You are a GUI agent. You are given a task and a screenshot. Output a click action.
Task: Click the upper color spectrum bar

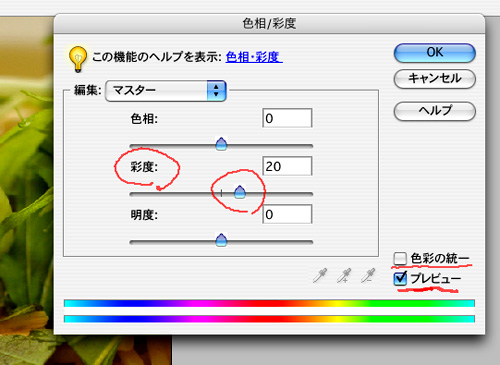coord(269,303)
